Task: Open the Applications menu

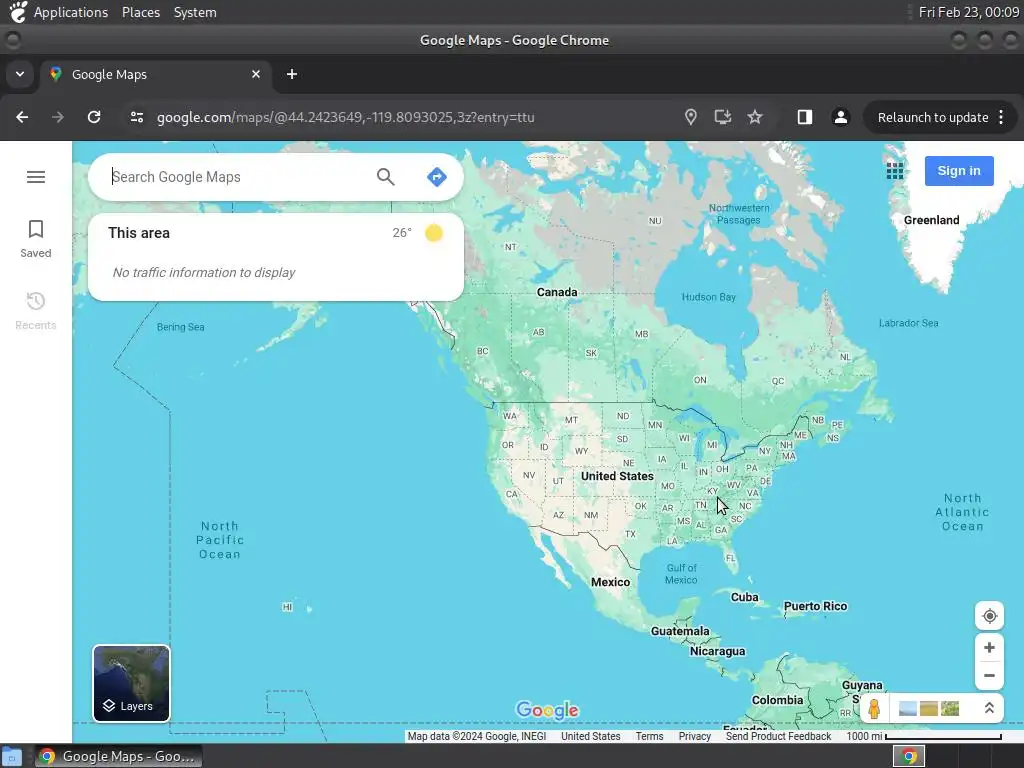Action: pos(71,12)
